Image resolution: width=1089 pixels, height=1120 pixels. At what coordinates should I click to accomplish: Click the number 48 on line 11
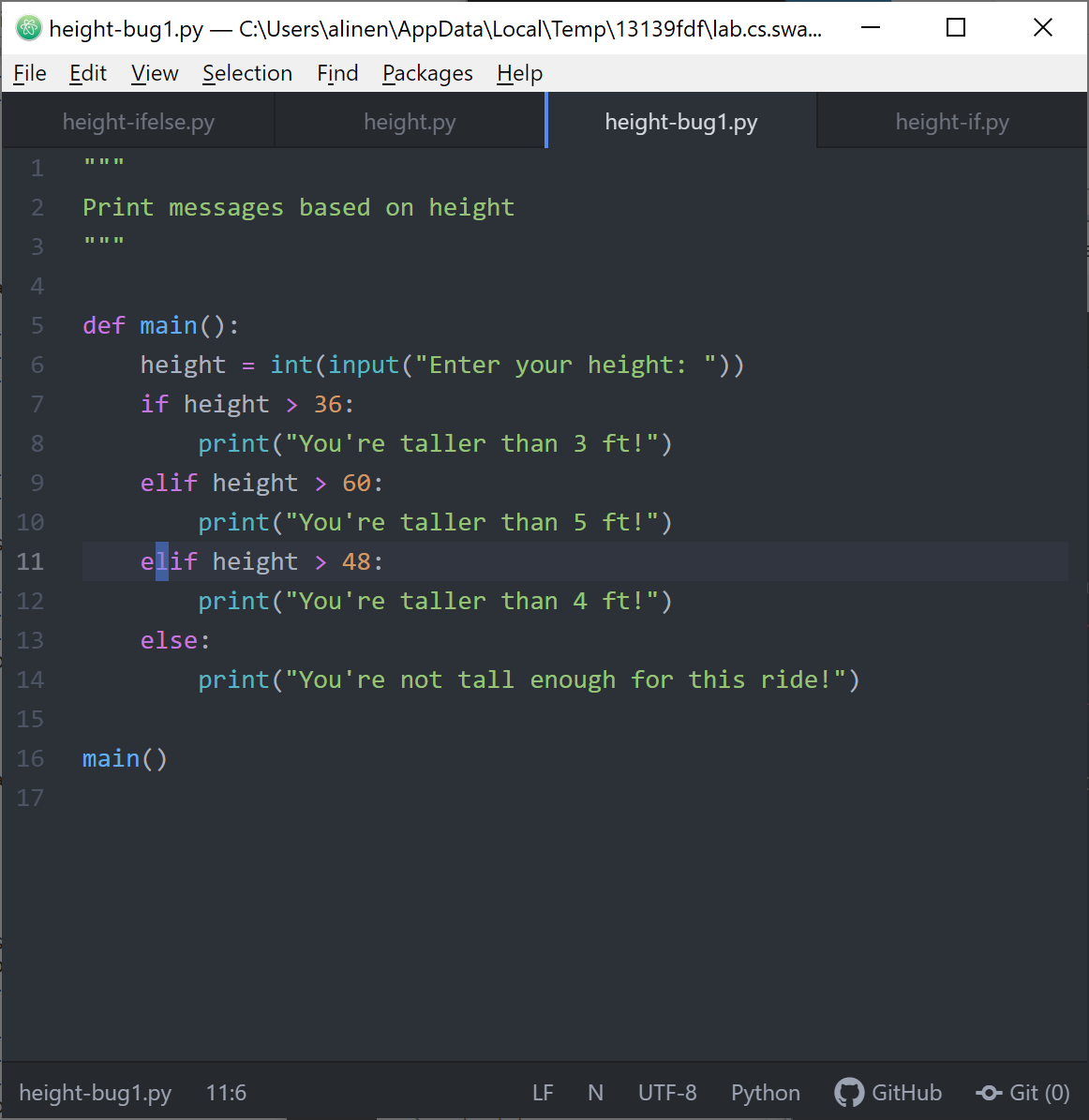[356, 561]
